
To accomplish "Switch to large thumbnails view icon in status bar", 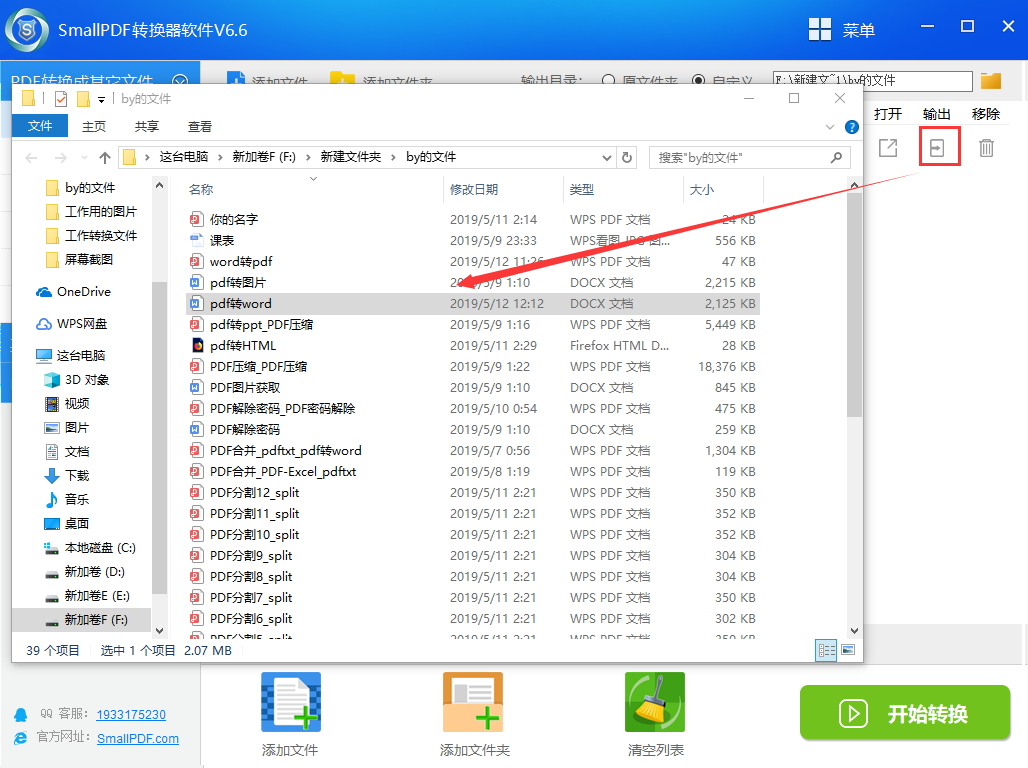I will coord(848,650).
